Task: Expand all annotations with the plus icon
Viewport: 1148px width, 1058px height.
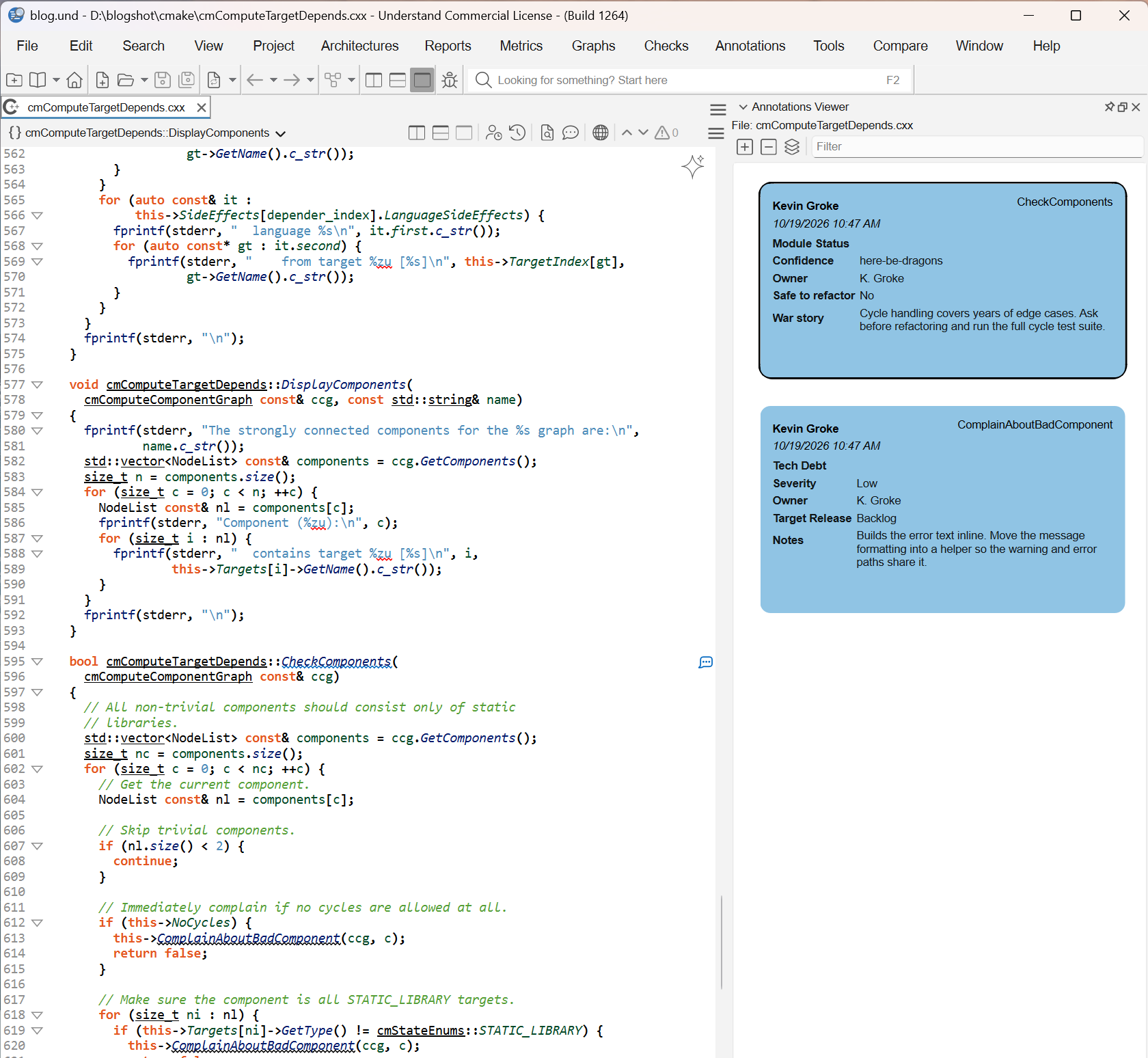Action: click(745, 147)
